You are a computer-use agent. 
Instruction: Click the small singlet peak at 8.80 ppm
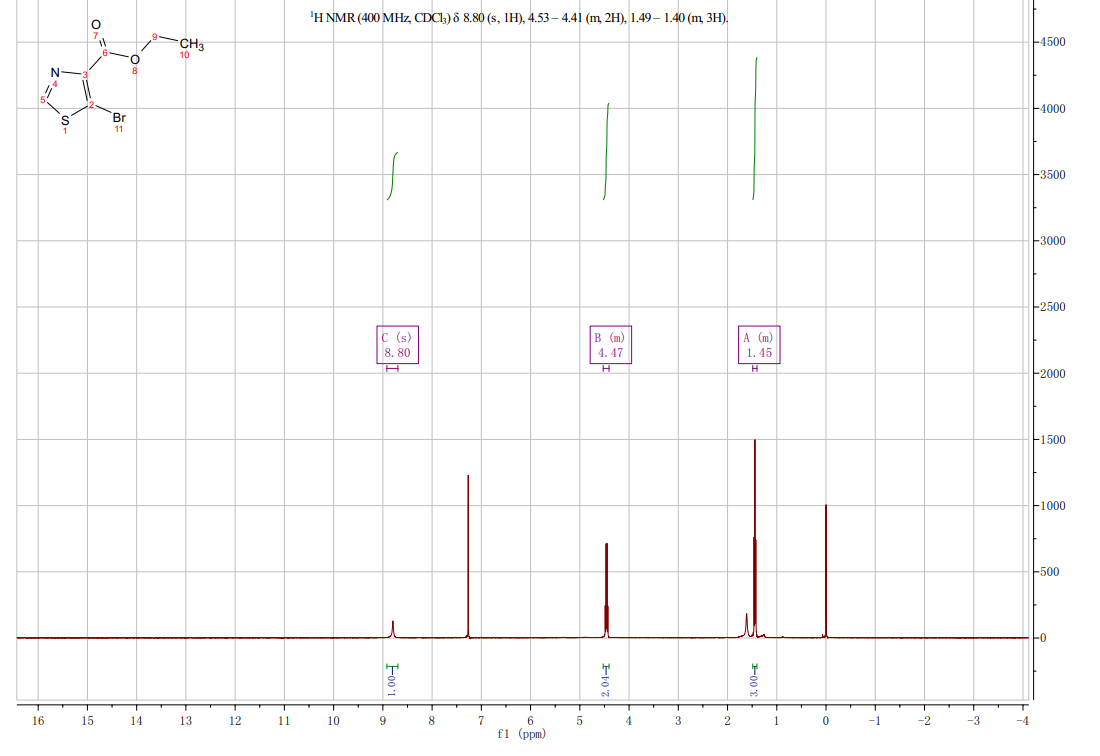(393, 628)
